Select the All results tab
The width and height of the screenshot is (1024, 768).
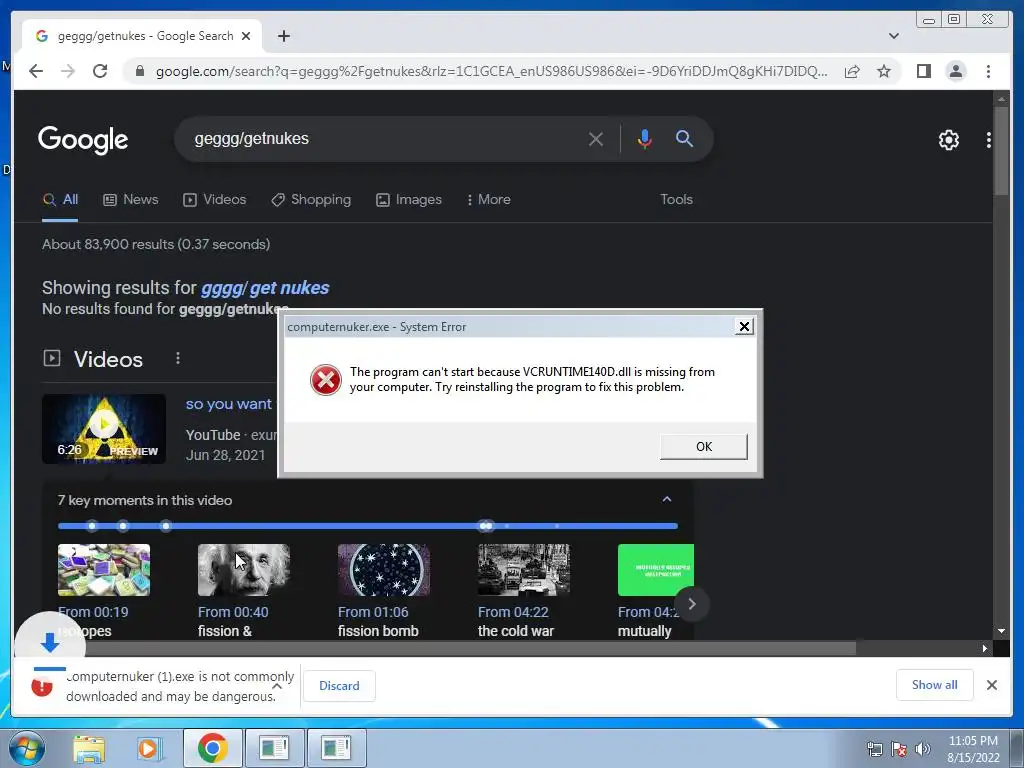pyautogui.click(x=60, y=200)
